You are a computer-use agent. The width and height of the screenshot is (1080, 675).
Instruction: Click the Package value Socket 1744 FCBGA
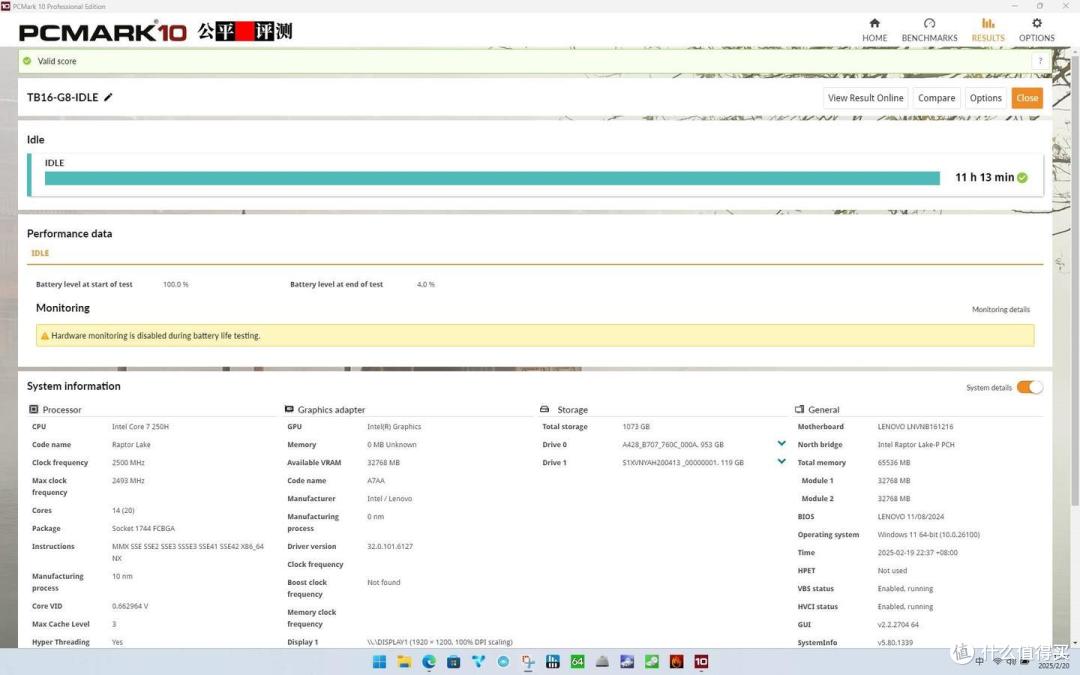(143, 528)
